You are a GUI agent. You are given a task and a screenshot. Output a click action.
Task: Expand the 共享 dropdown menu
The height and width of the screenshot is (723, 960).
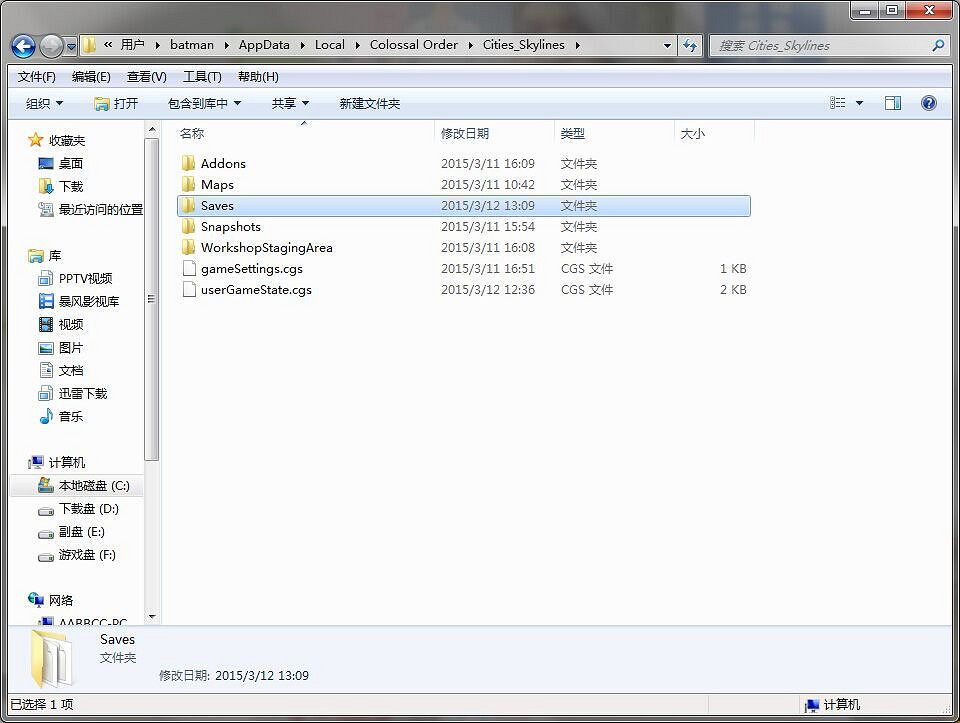point(290,104)
